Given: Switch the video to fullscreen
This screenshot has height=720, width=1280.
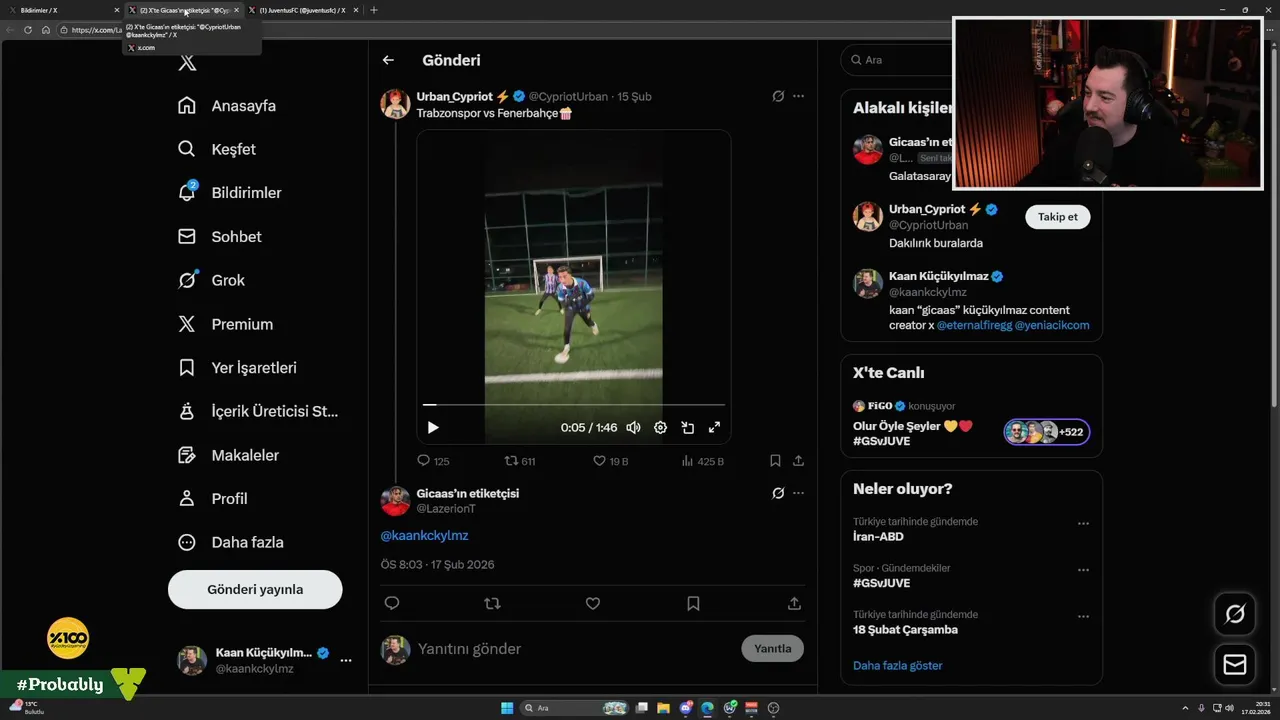Looking at the screenshot, I should pos(714,427).
